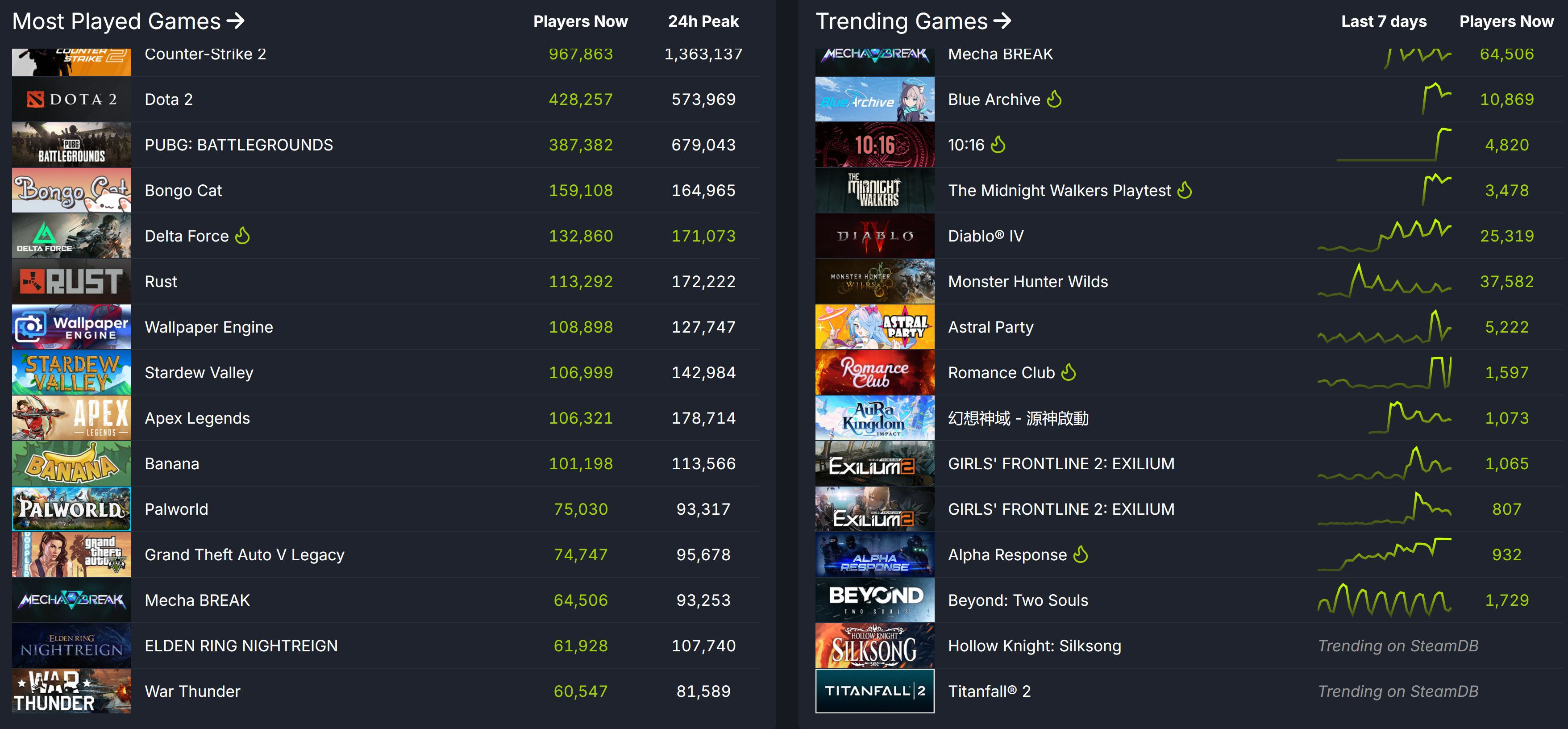
Task: Click the flame icon next to Delta Force
Action: pyautogui.click(x=242, y=235)
